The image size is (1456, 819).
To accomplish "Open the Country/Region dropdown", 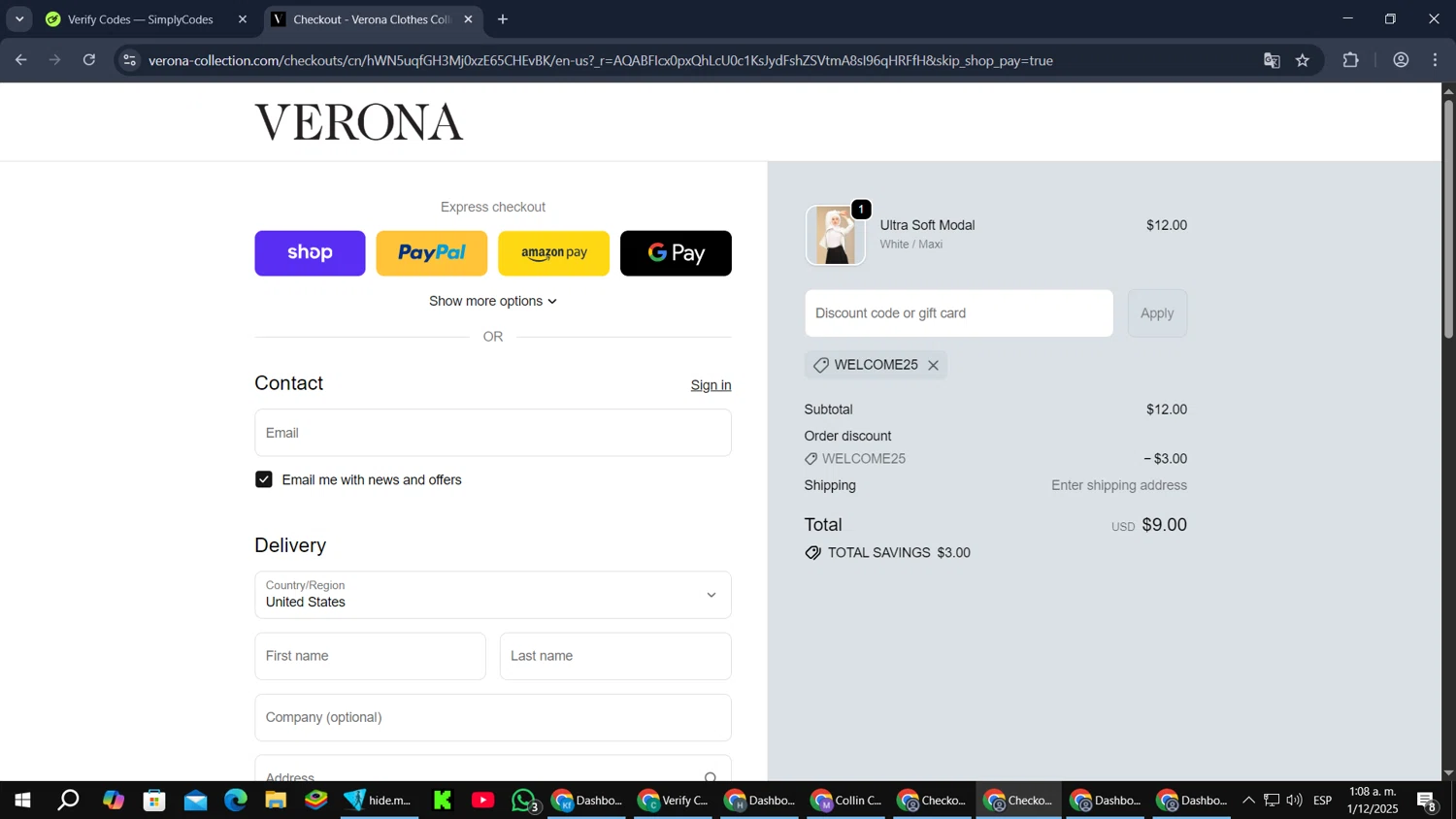I will [x=493, y=595].
